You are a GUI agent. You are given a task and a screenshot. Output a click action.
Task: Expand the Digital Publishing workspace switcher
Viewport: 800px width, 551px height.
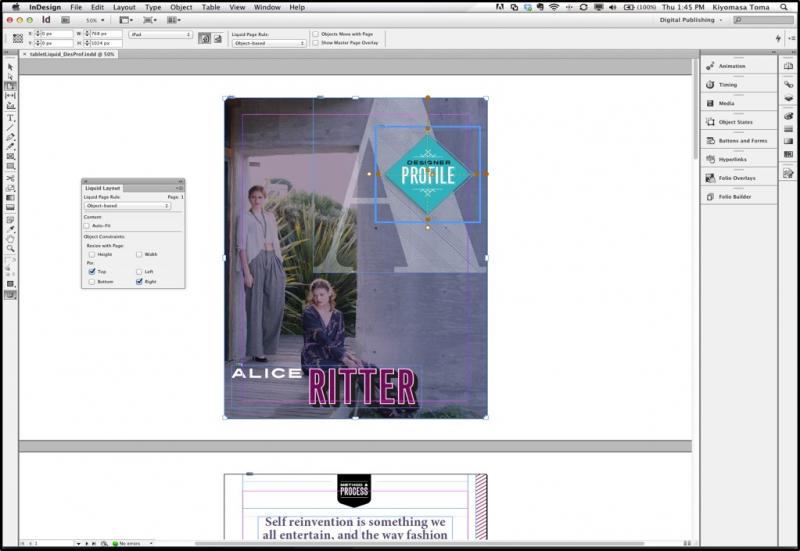(x=692, y=20)
